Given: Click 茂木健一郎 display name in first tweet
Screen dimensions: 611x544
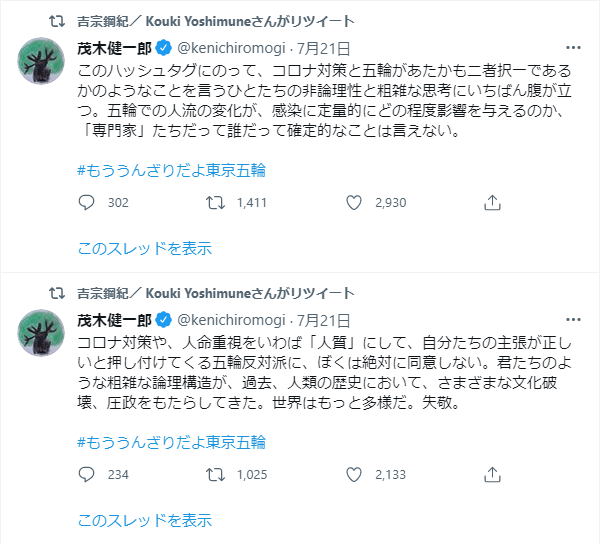Looking at the screenshot, I should [114, 46].
